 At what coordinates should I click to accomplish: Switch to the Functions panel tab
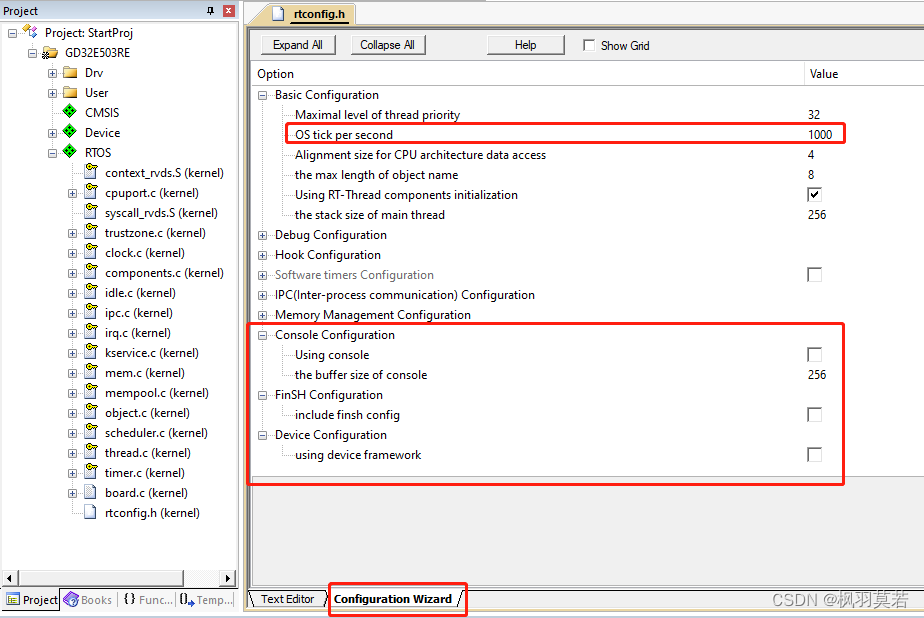(x=148, y=600)
